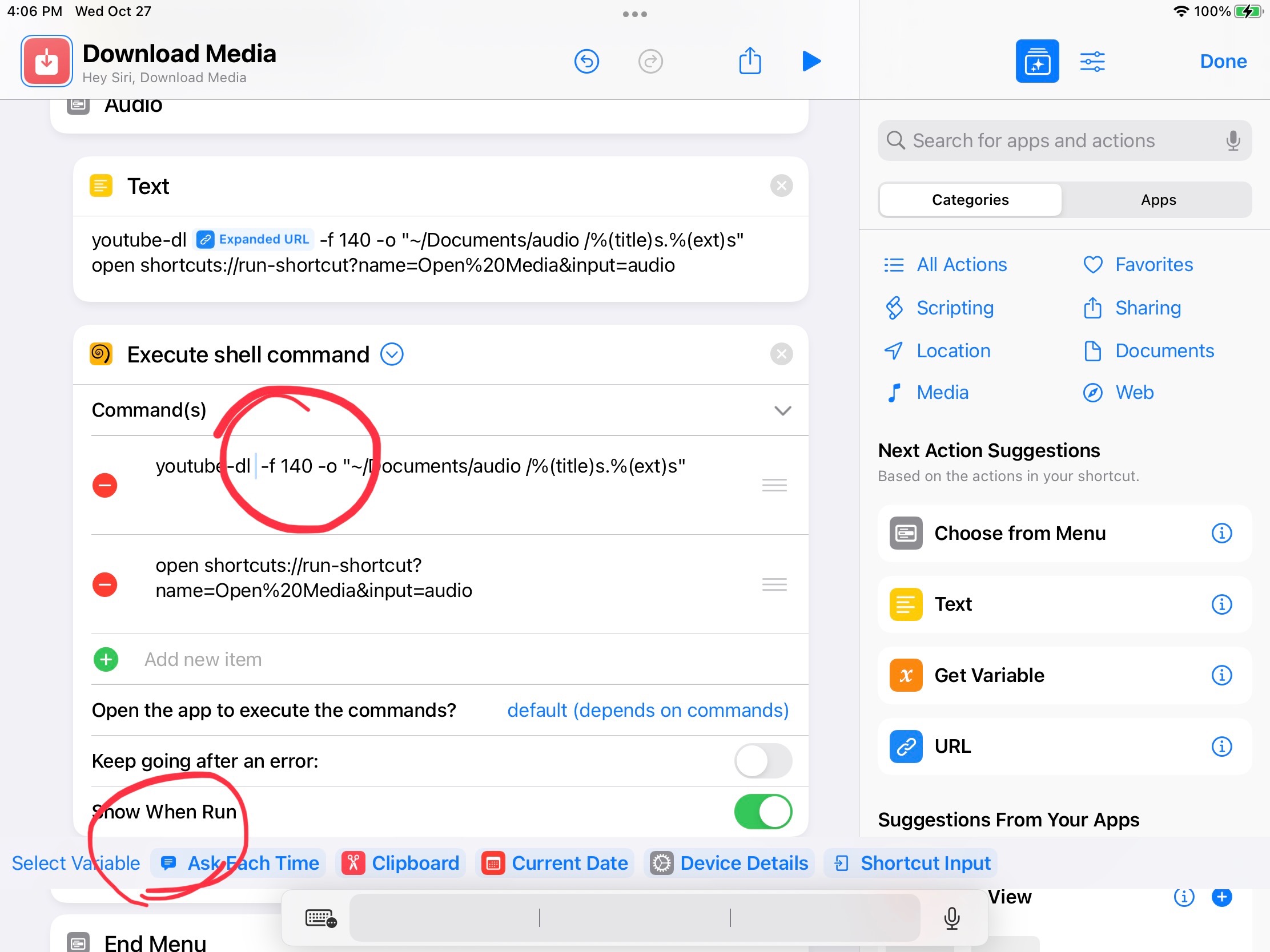The width and height of the screenshot is (1270, 952).
Task: Open the All Actions list
Action: pyautogui.click(x=961, y=265)
